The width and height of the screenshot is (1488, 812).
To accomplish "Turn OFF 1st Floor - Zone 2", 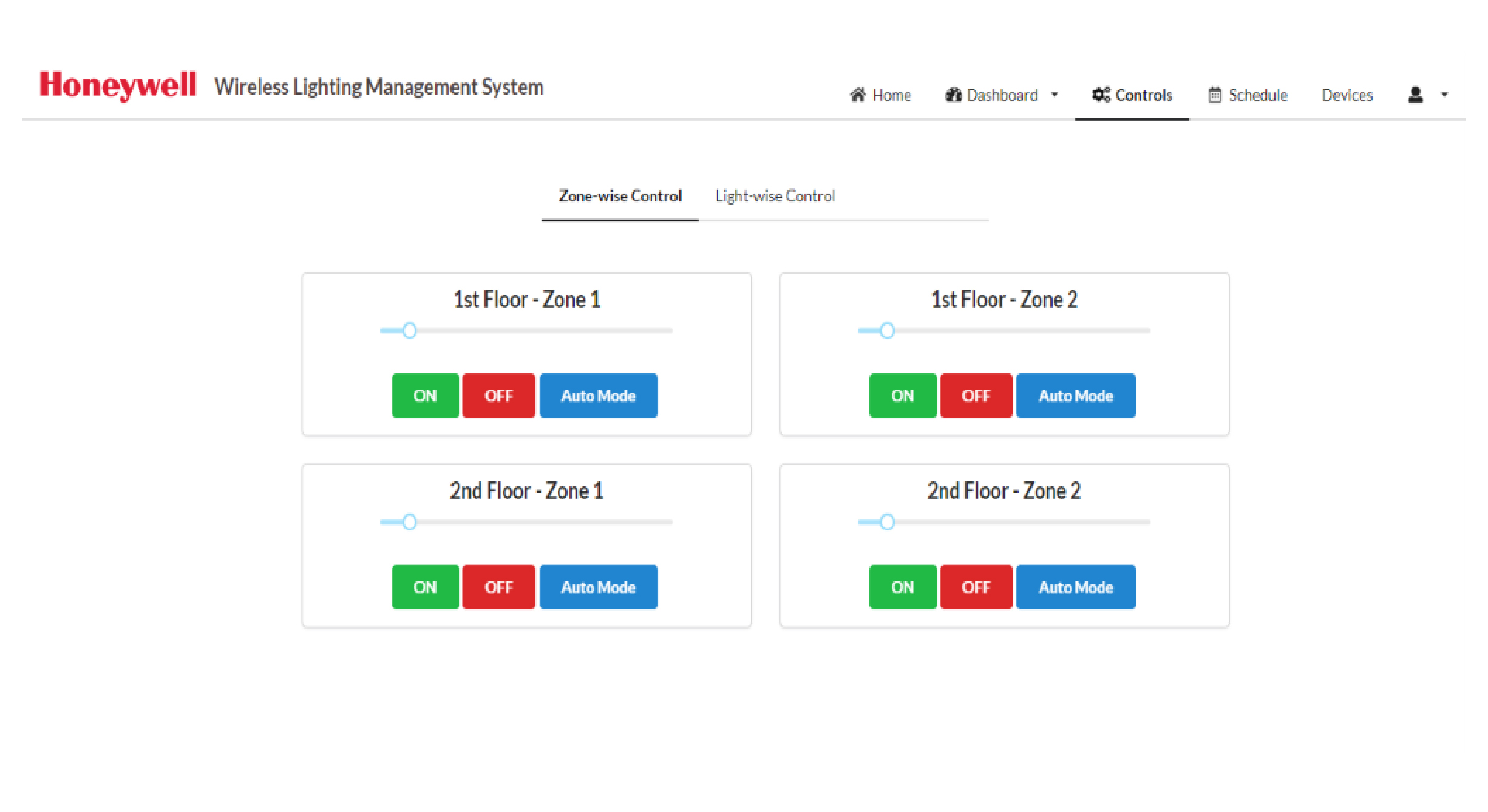I will tap(976, 396).
